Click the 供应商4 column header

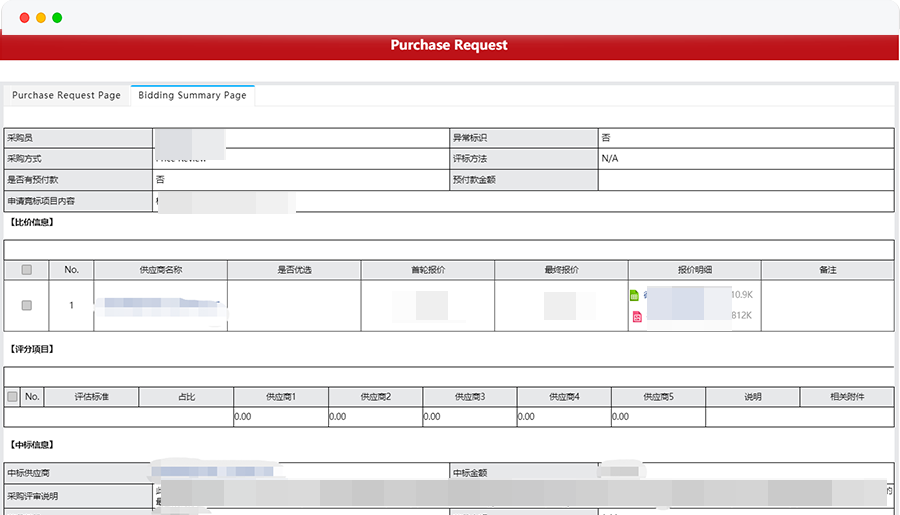[x=564, y=397]
